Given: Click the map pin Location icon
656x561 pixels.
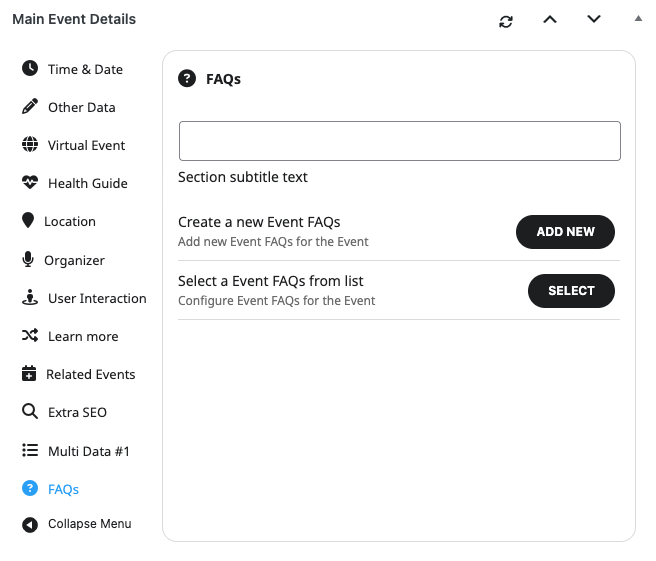Looking at the screenshot, I should [28, 221].
